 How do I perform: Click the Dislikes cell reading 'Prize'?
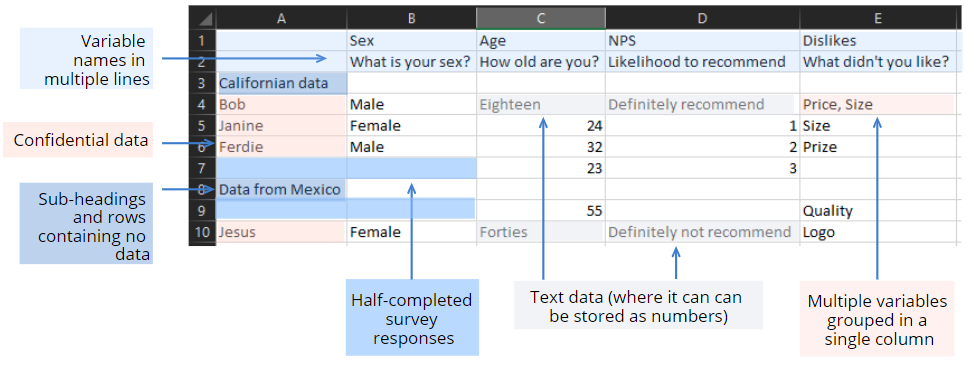878,147
